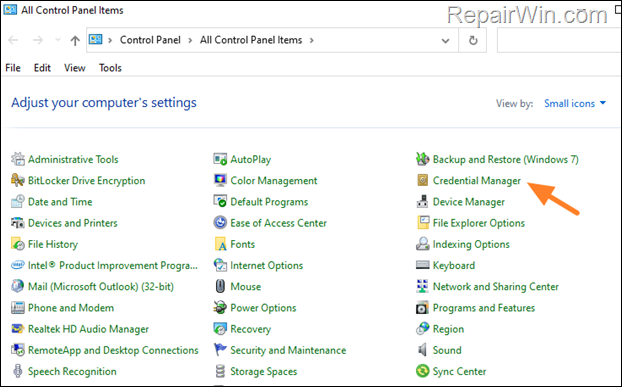Open the View menu
622x387 pixels.
click(75, 68)
